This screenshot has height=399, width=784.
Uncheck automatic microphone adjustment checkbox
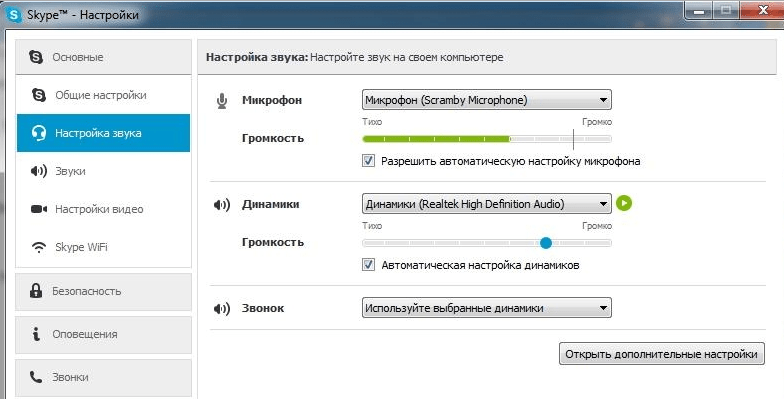tap(368, 161)
